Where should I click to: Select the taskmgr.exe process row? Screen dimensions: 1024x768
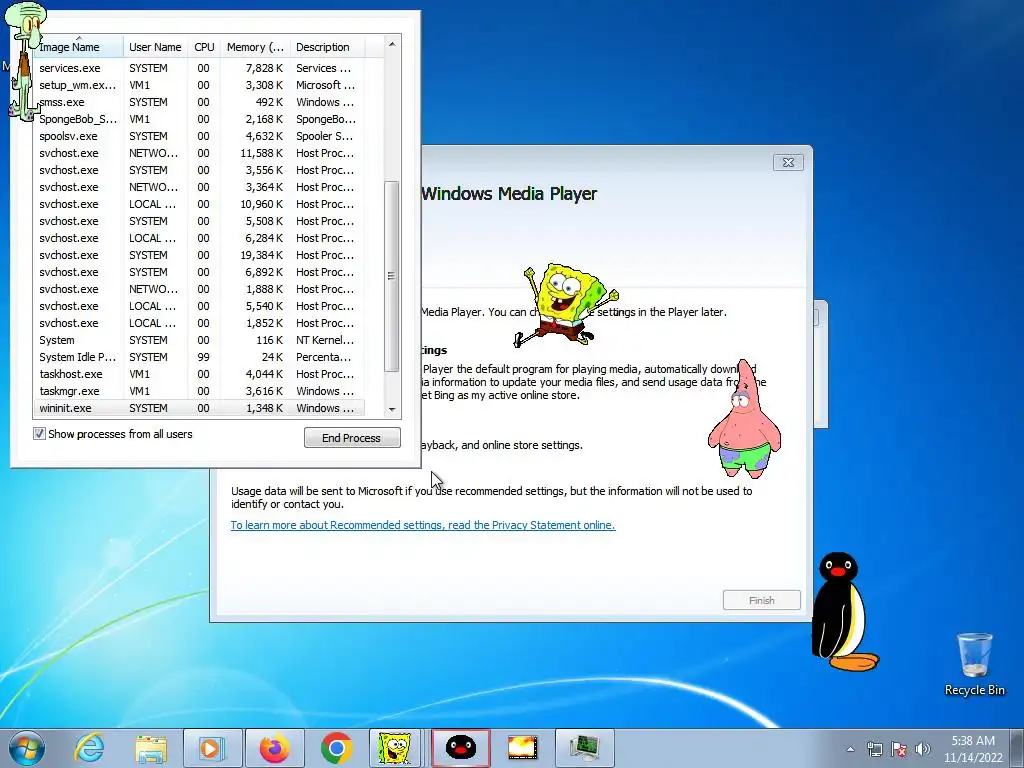coord(199,391)
